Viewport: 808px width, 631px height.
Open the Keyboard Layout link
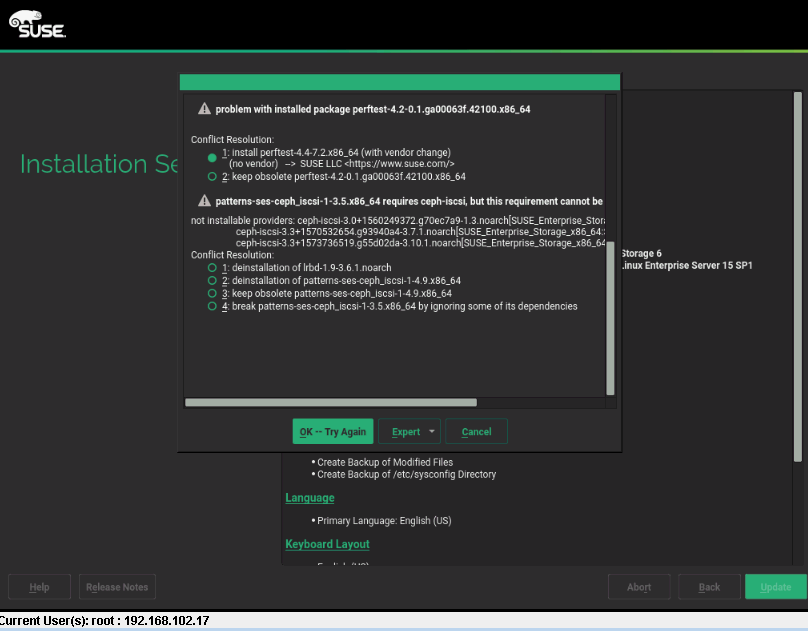pyautogui.click(x=327, y=544)
